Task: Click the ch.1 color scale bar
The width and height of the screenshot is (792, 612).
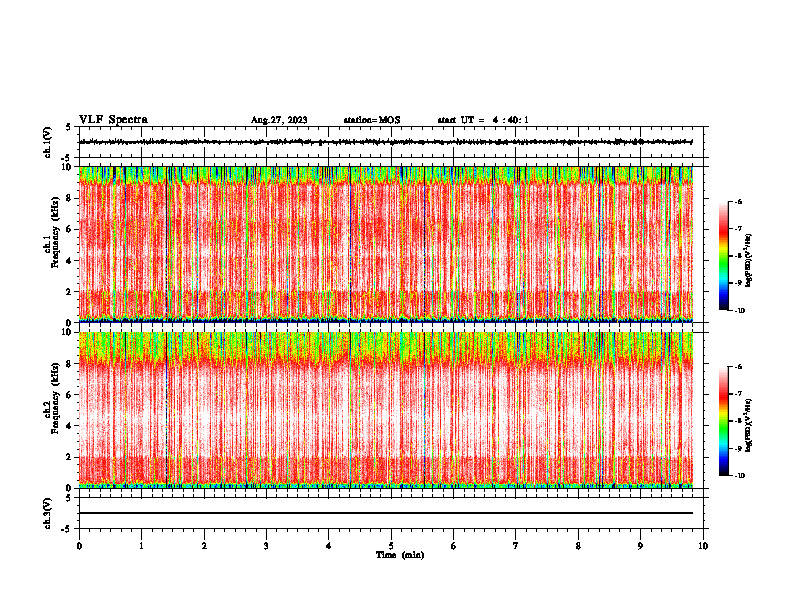Action: coord(723,256)
